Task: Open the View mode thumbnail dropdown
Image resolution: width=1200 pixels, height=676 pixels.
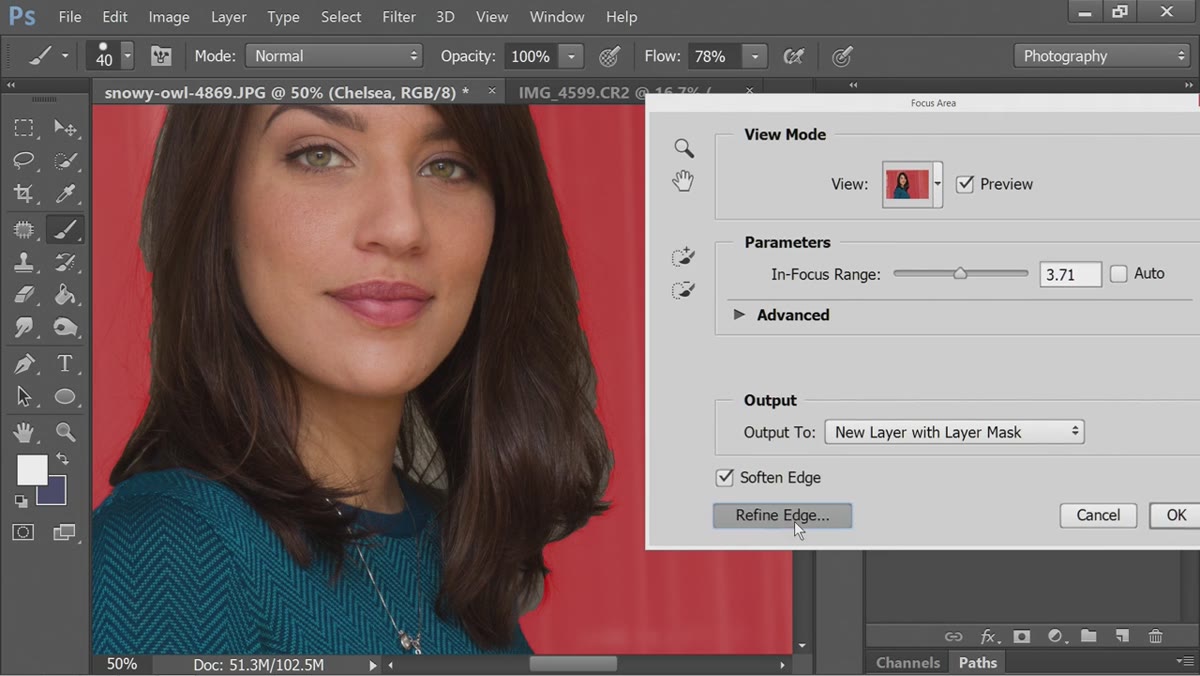Action: click(937, 184)
